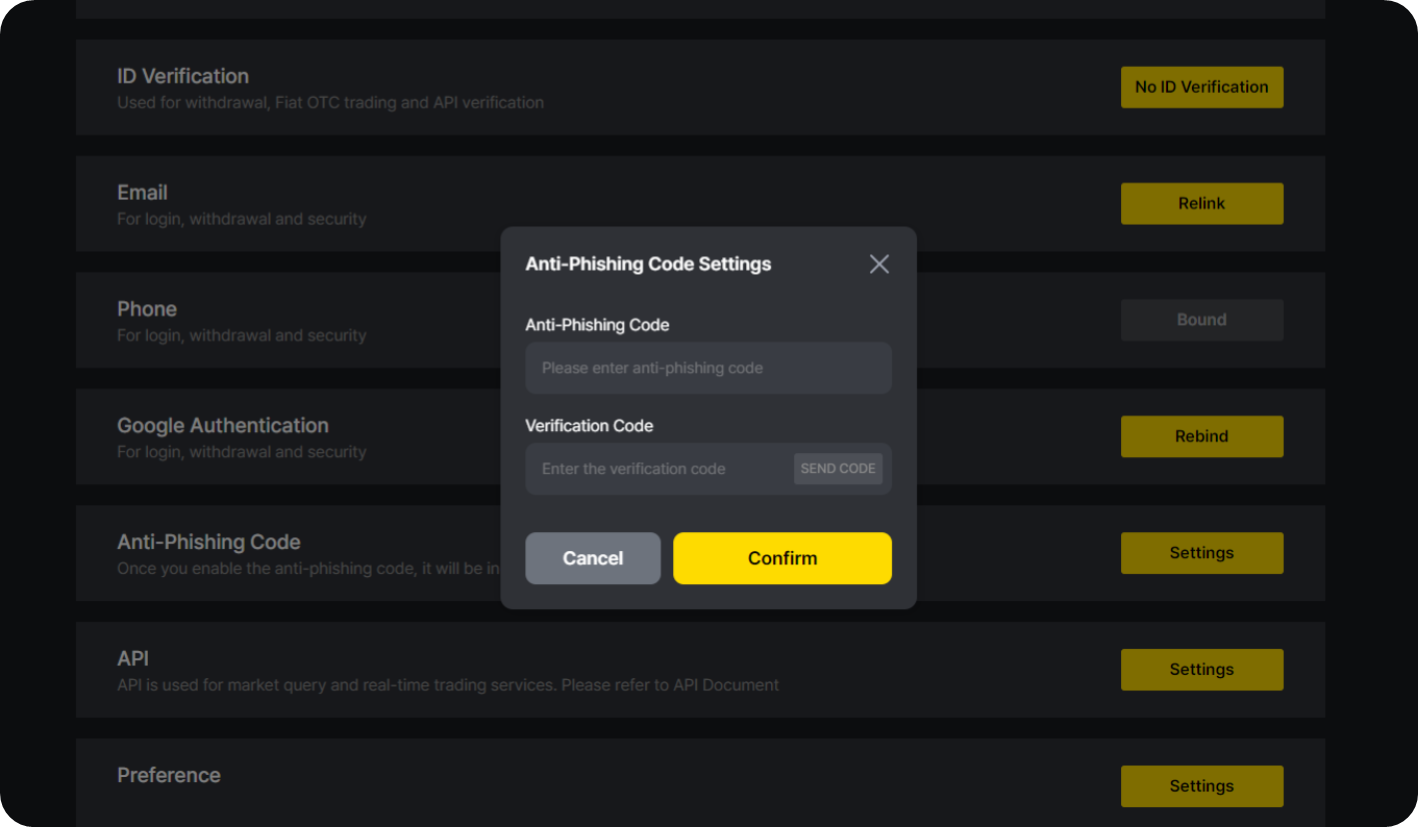The width and height of the screenshot is (1418, 827).
Task: Click the Anti-Phishing Code row heading
Action: [209, 542]
